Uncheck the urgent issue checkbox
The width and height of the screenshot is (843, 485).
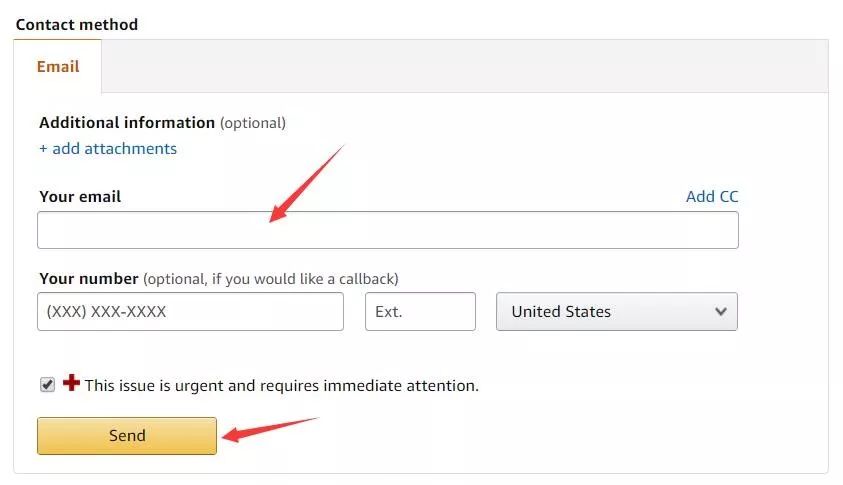click(47, 385)
